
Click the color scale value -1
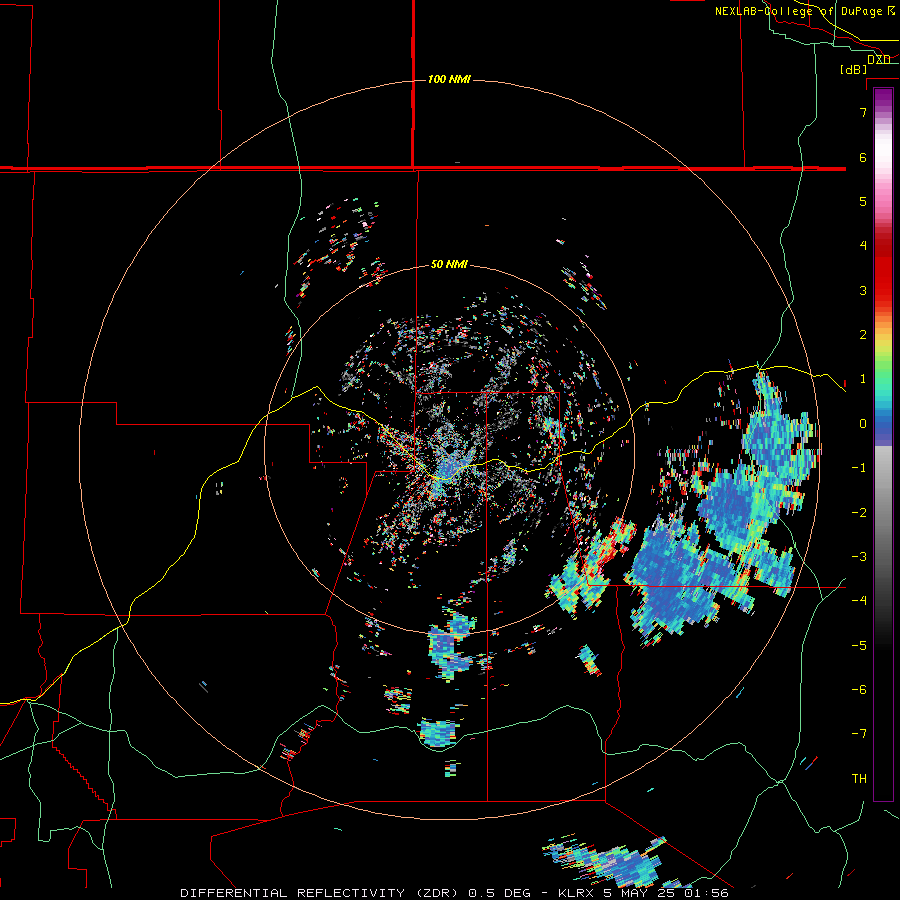(859, 468)
